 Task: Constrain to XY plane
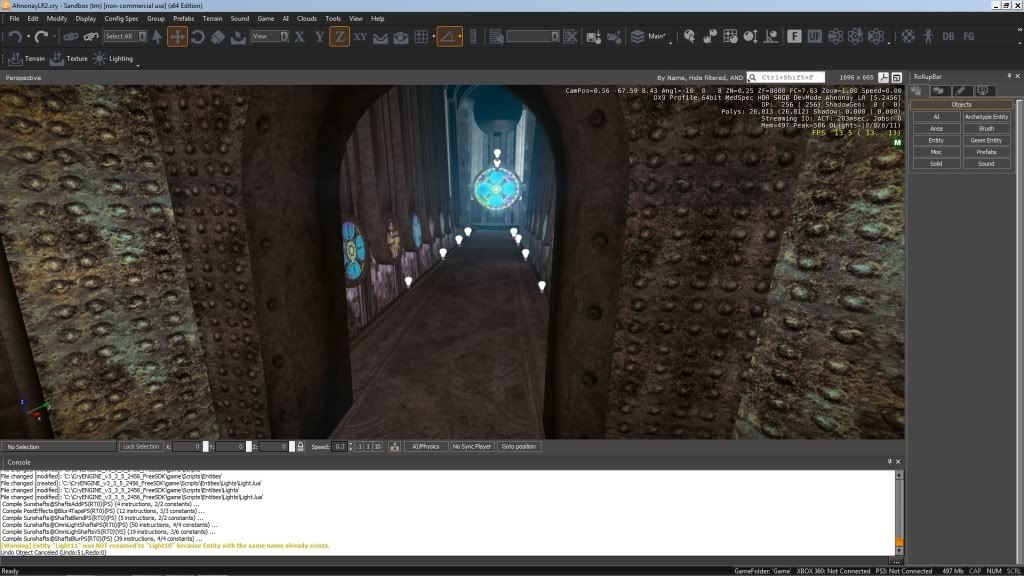coord(360,37)
